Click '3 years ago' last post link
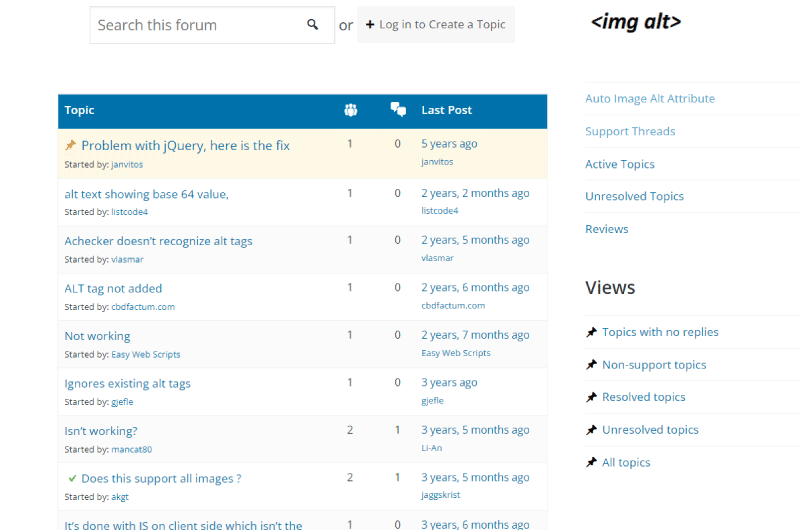The image size is (800, 530). click(449, 382)
